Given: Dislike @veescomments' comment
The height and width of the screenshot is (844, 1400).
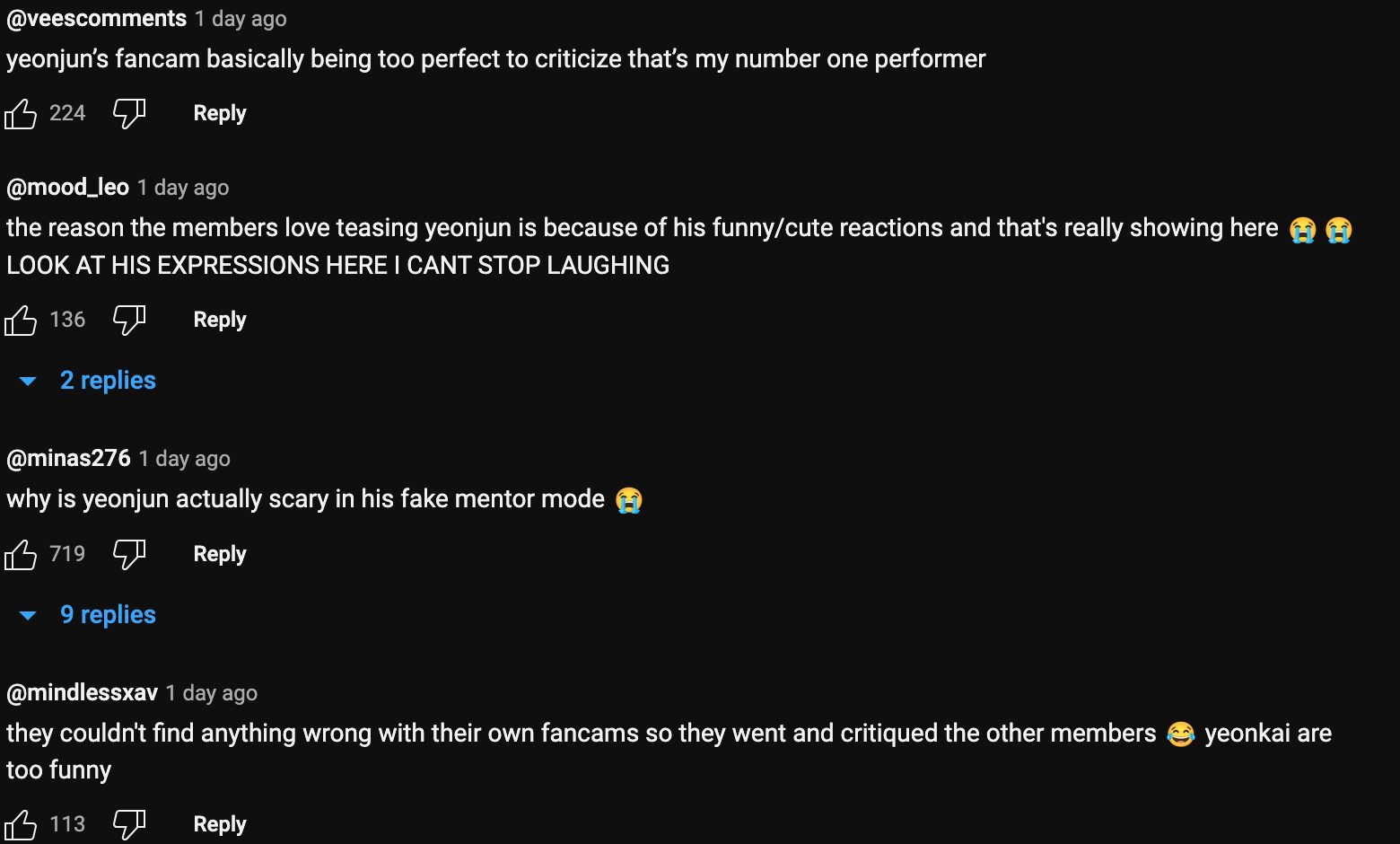Looking at the screenshot, I should (x=128, y=113).
